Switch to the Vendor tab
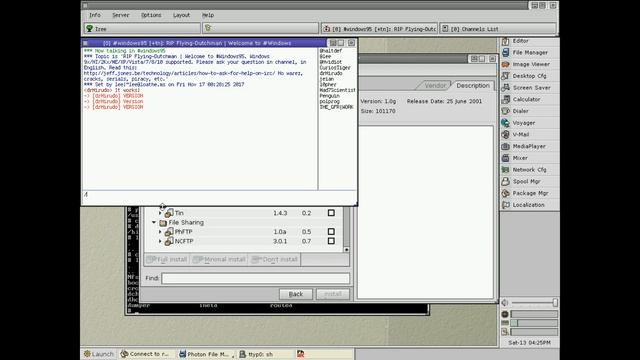Image resolution: width=640 pixels, height=360 pixels. [x=435, y=85]
